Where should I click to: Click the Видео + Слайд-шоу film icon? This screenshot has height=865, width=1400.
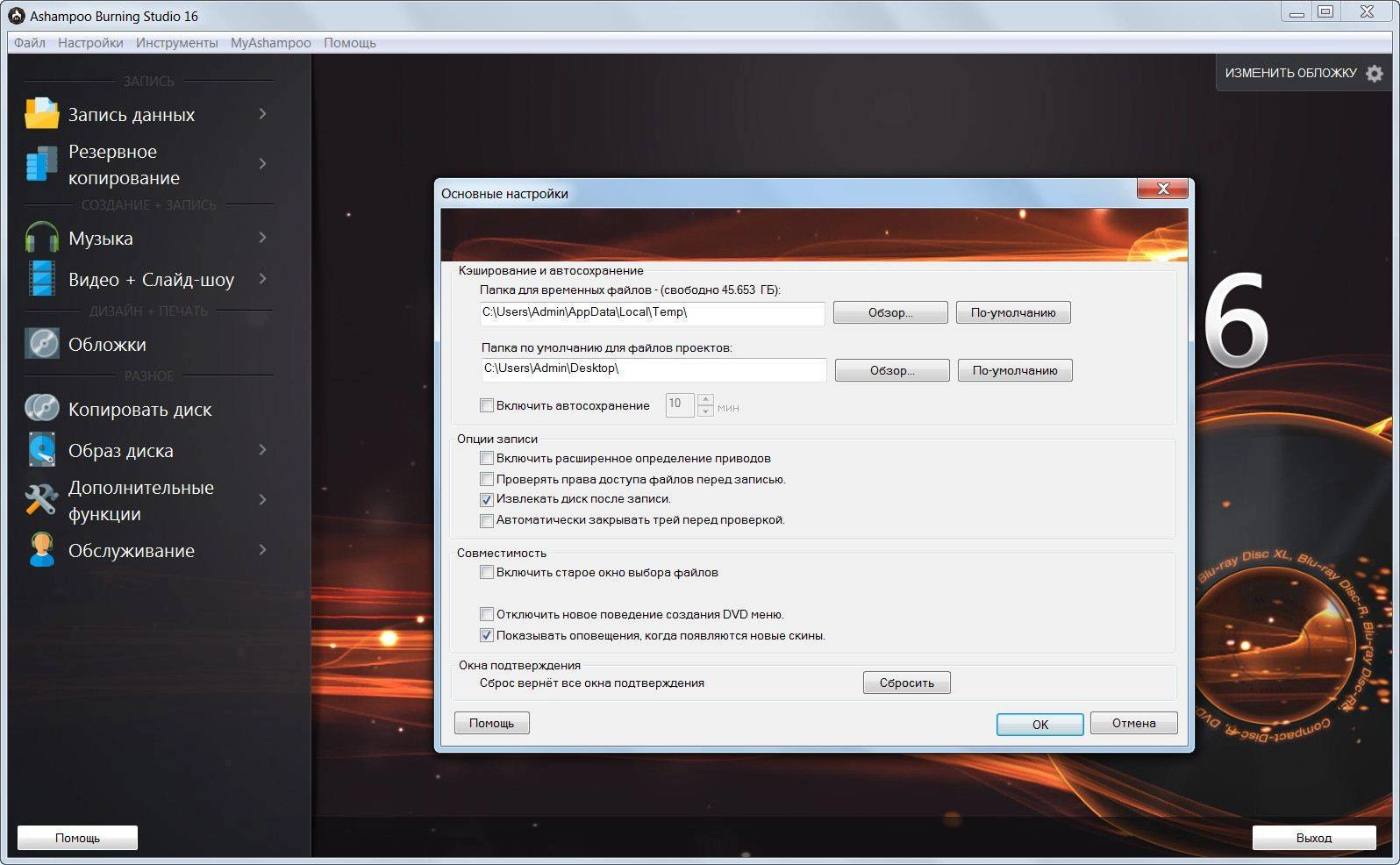click(41, 279)
